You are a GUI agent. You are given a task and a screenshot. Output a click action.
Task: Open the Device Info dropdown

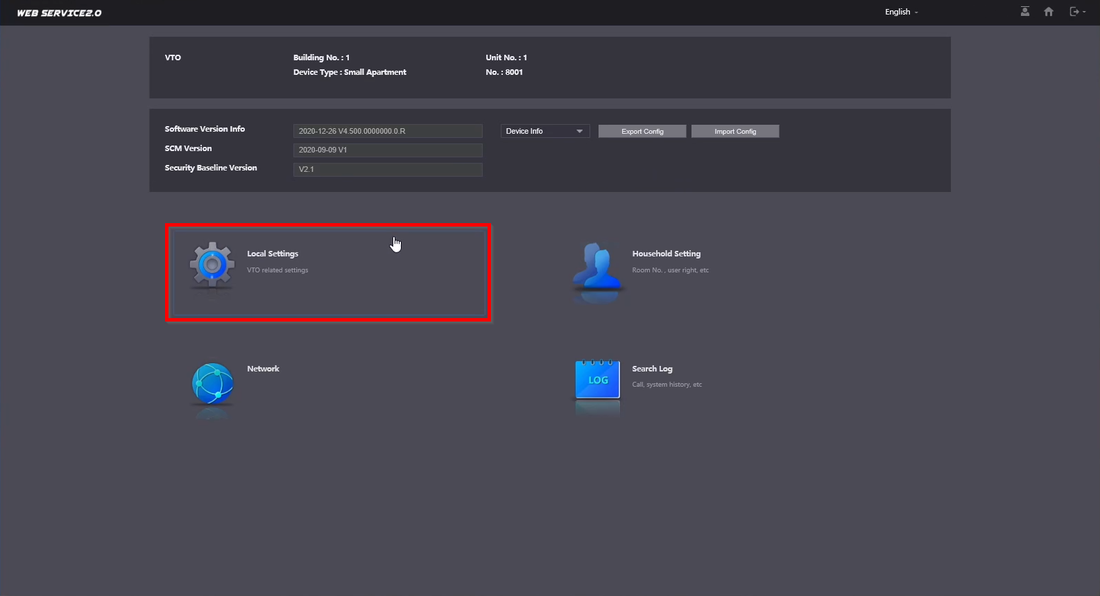tap(545, 131)
